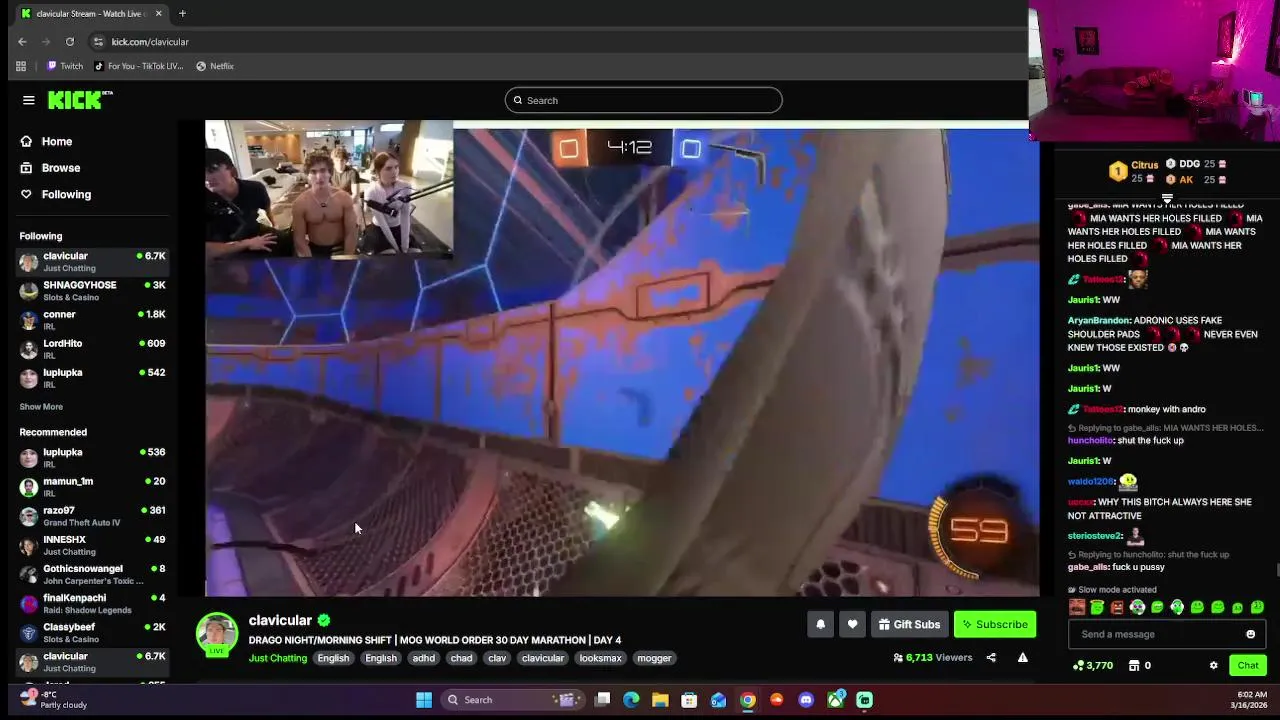Open the Xbox app from the taskbar
The image size is (1280, 720).
(x=835, y=700)
